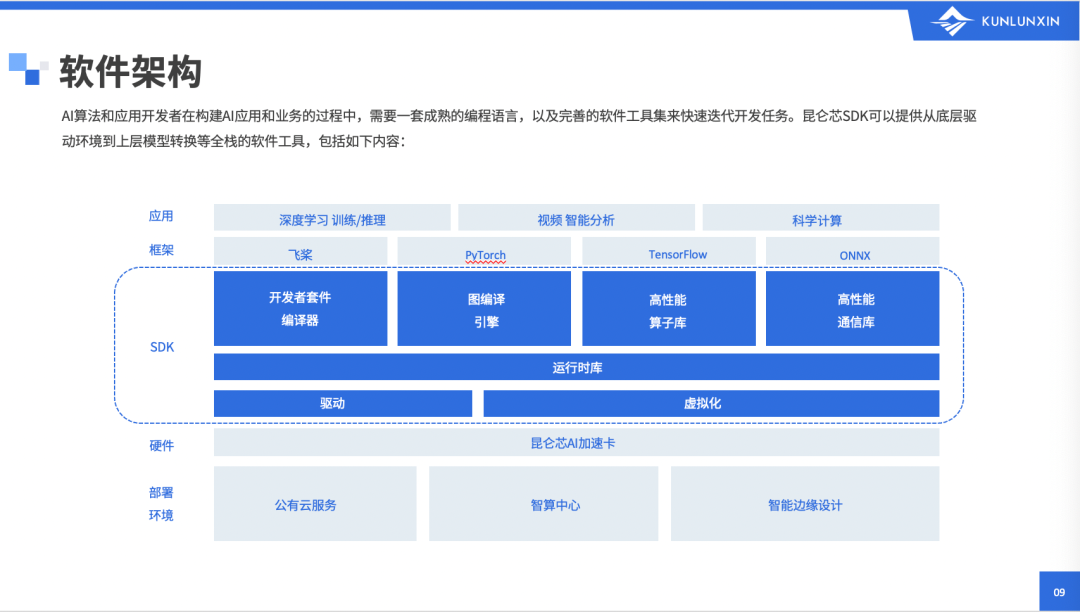Click the 开发者套件 编译器 block

[x=300, y=308]
